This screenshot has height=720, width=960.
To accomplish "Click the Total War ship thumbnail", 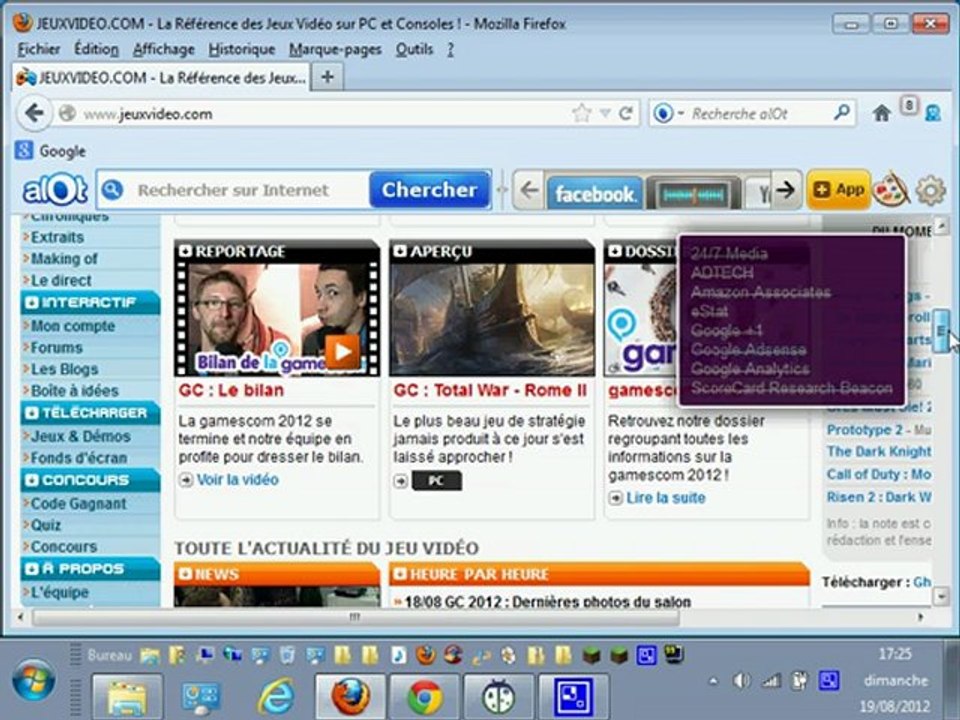I will click(x=492, y=319).
